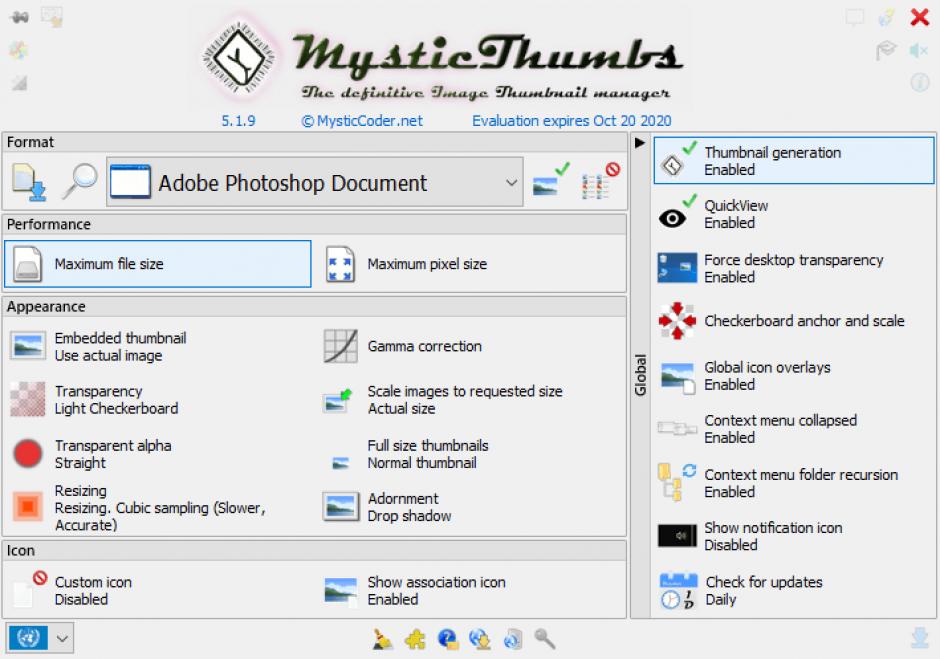Click the image settings icon beside binoculars
940x659 pixels.
point(52,17)
